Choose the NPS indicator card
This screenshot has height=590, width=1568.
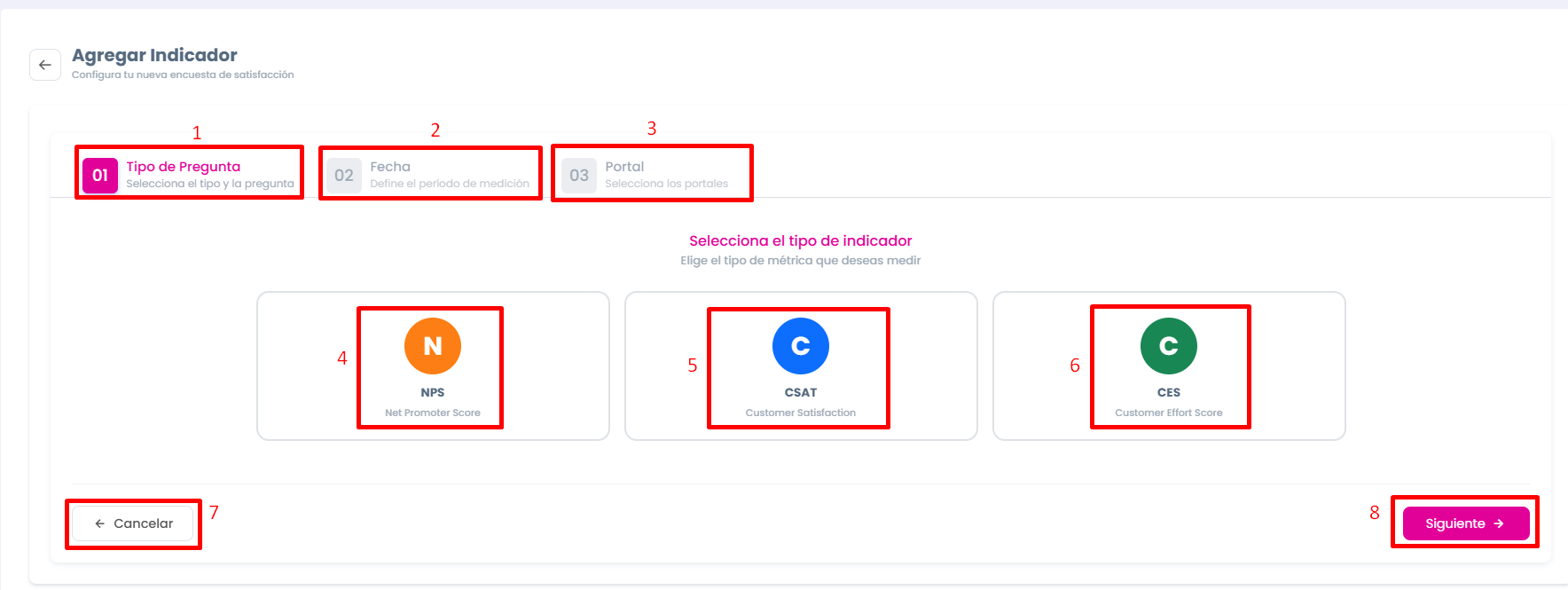click(x=433, y=366)
